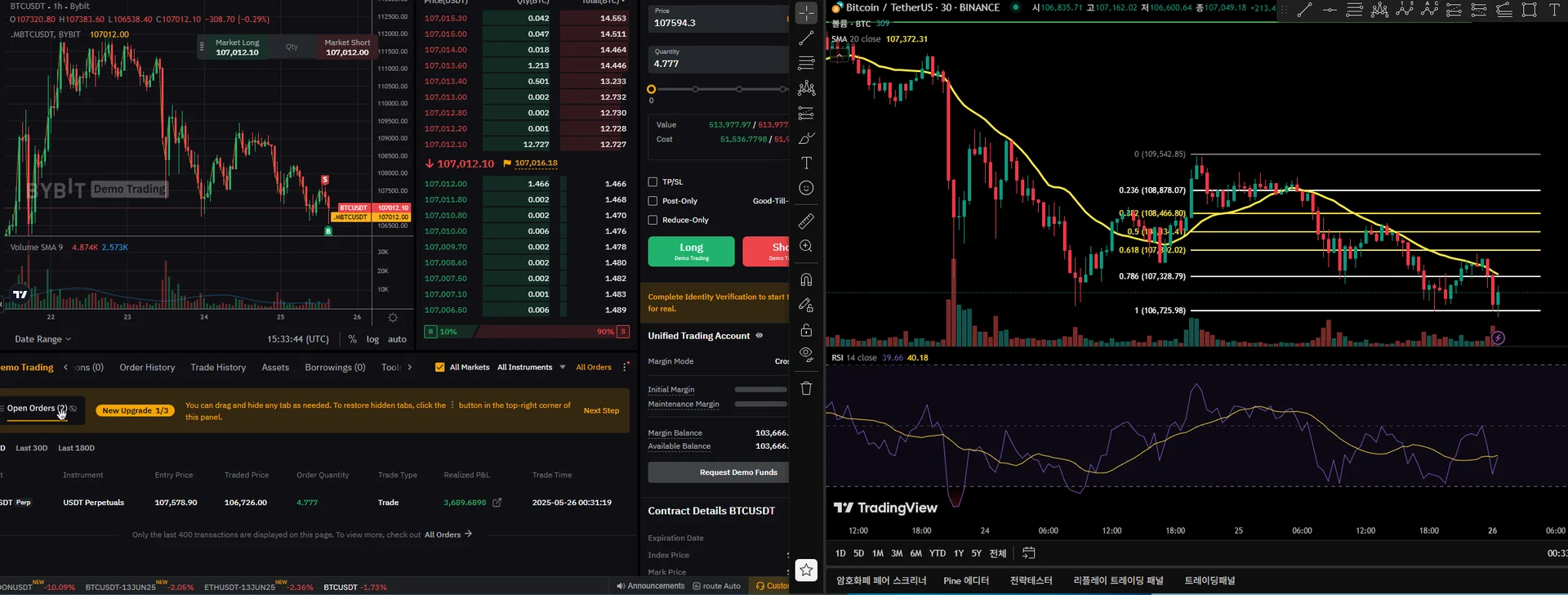This screenshot has height=595, width=1568.
Task: Select the Text tool in left sidebar
Action: 806,163
